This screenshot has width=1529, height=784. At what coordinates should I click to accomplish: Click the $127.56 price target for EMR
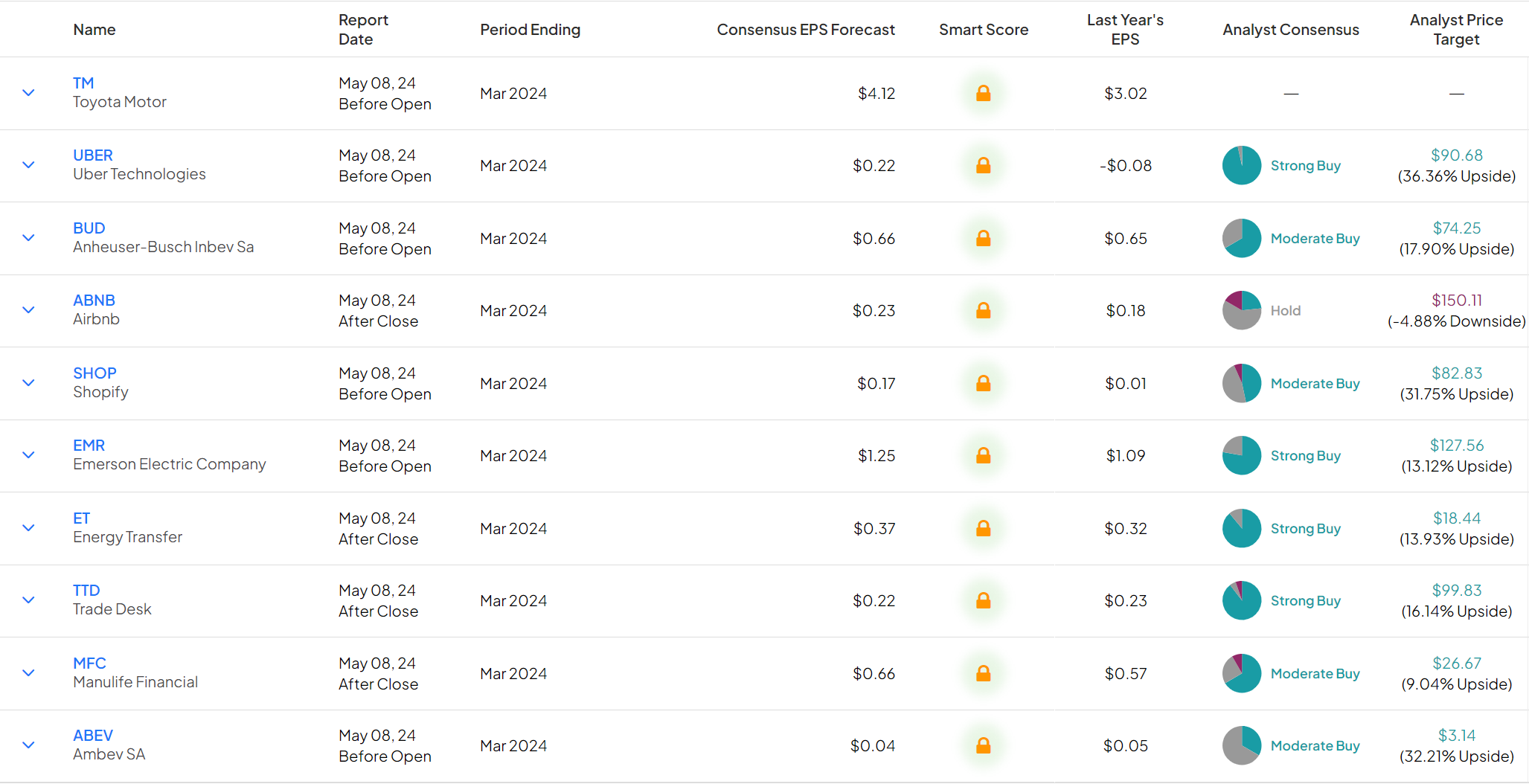point(1457,446)
